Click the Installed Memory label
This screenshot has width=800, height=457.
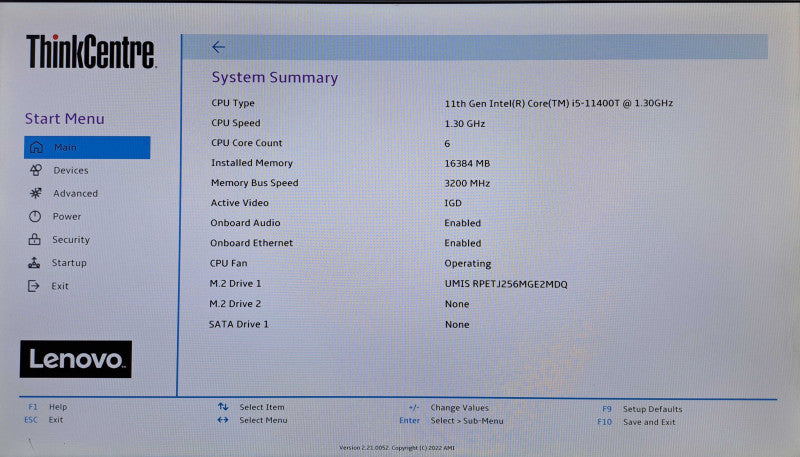tap(252, 163)
